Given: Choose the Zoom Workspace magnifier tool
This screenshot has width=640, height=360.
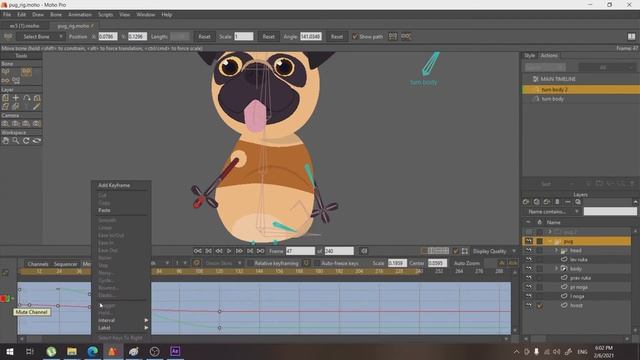Looking at the screenshot, I should (x=16, y=141).
